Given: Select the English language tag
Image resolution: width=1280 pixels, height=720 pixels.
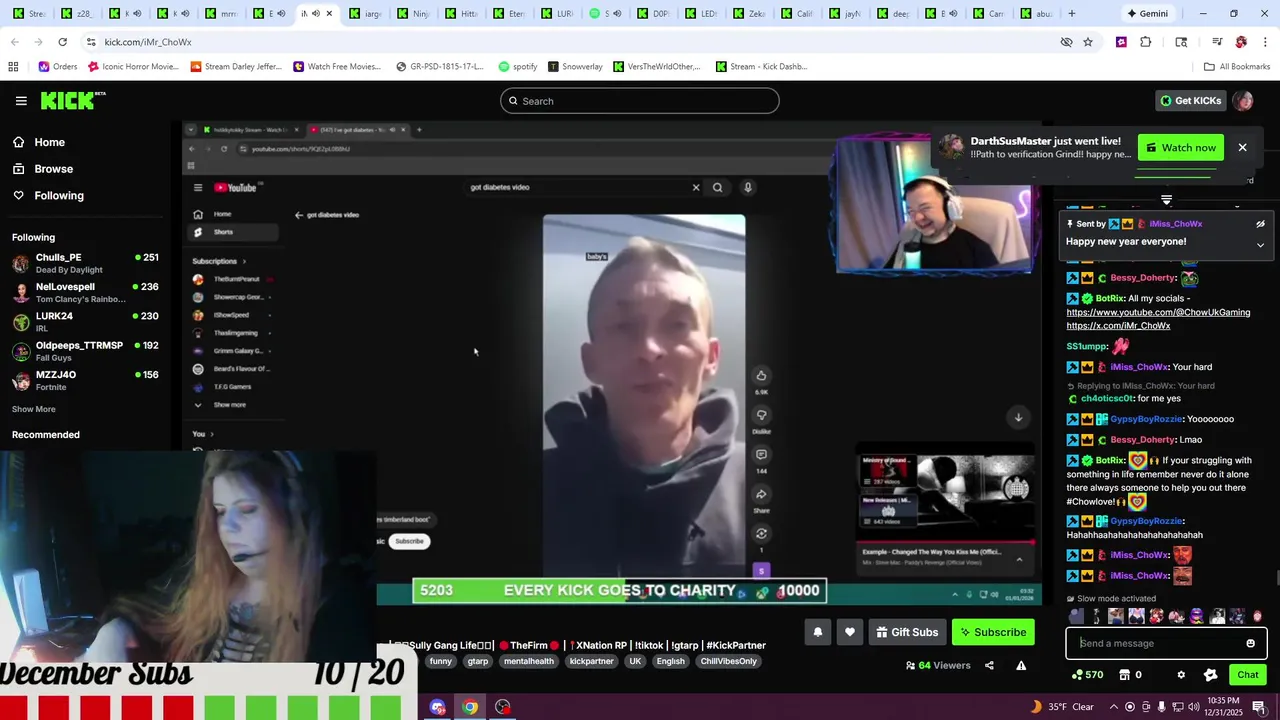Looking at the screenshot, I should pos(670,661).
